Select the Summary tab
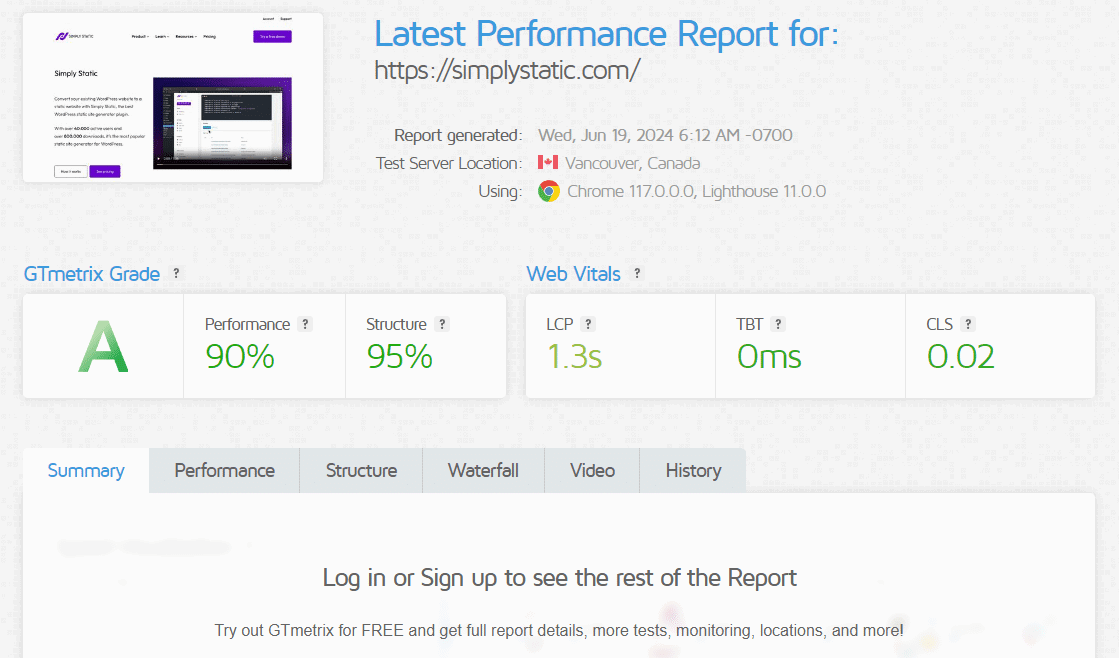Screen dimensions: 1119x658 coord(85,470)
